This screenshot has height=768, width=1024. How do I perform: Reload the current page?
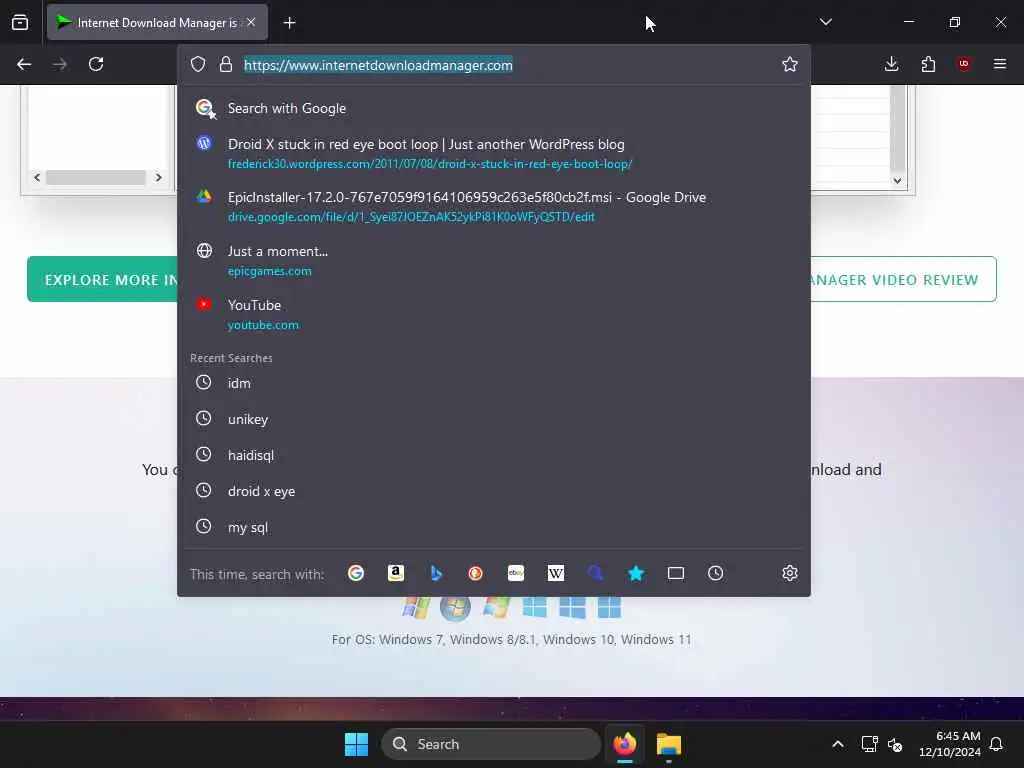coord(96,64)
